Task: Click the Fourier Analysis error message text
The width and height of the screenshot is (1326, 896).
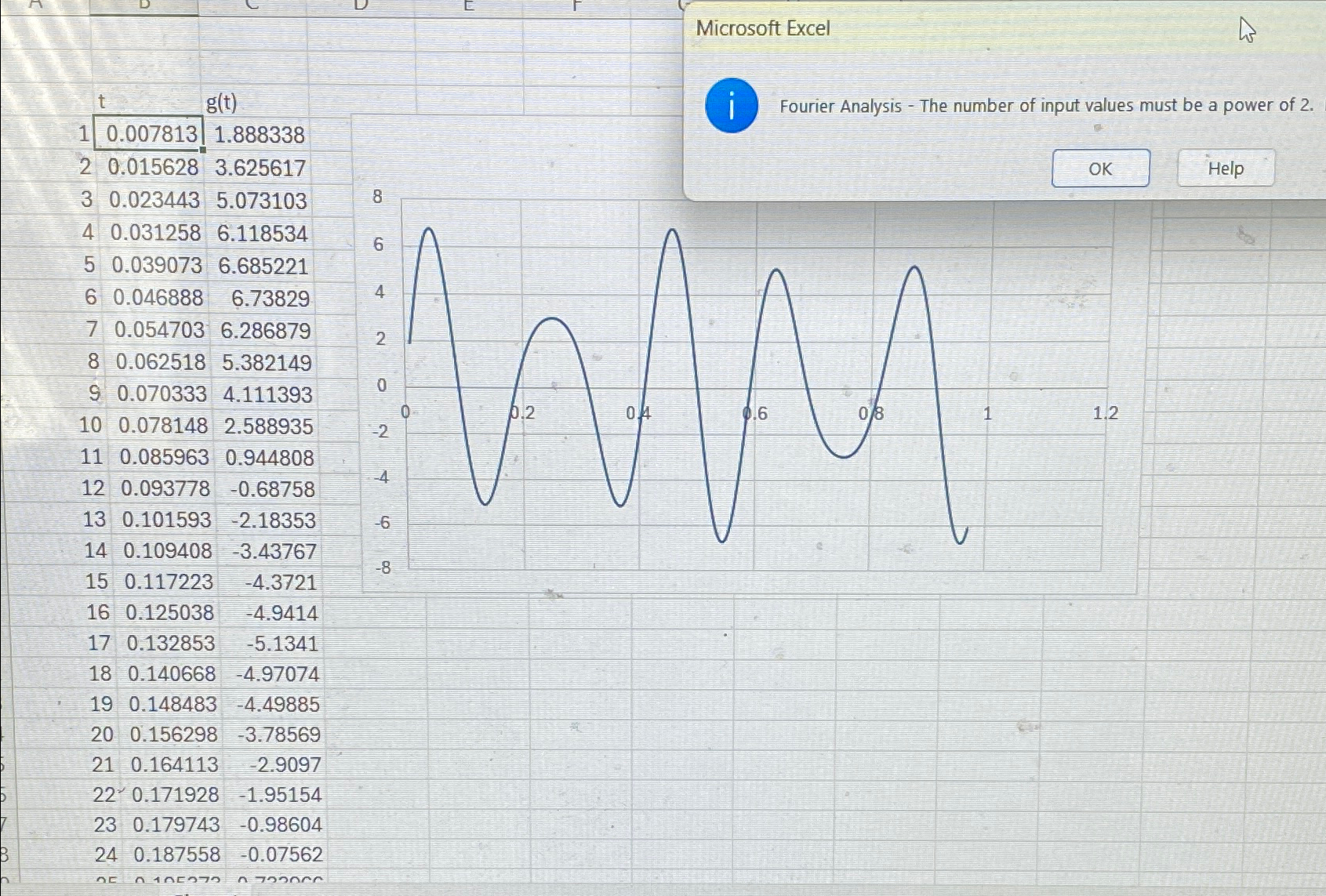Action: pyautogui.click(x=1046, y=106)
